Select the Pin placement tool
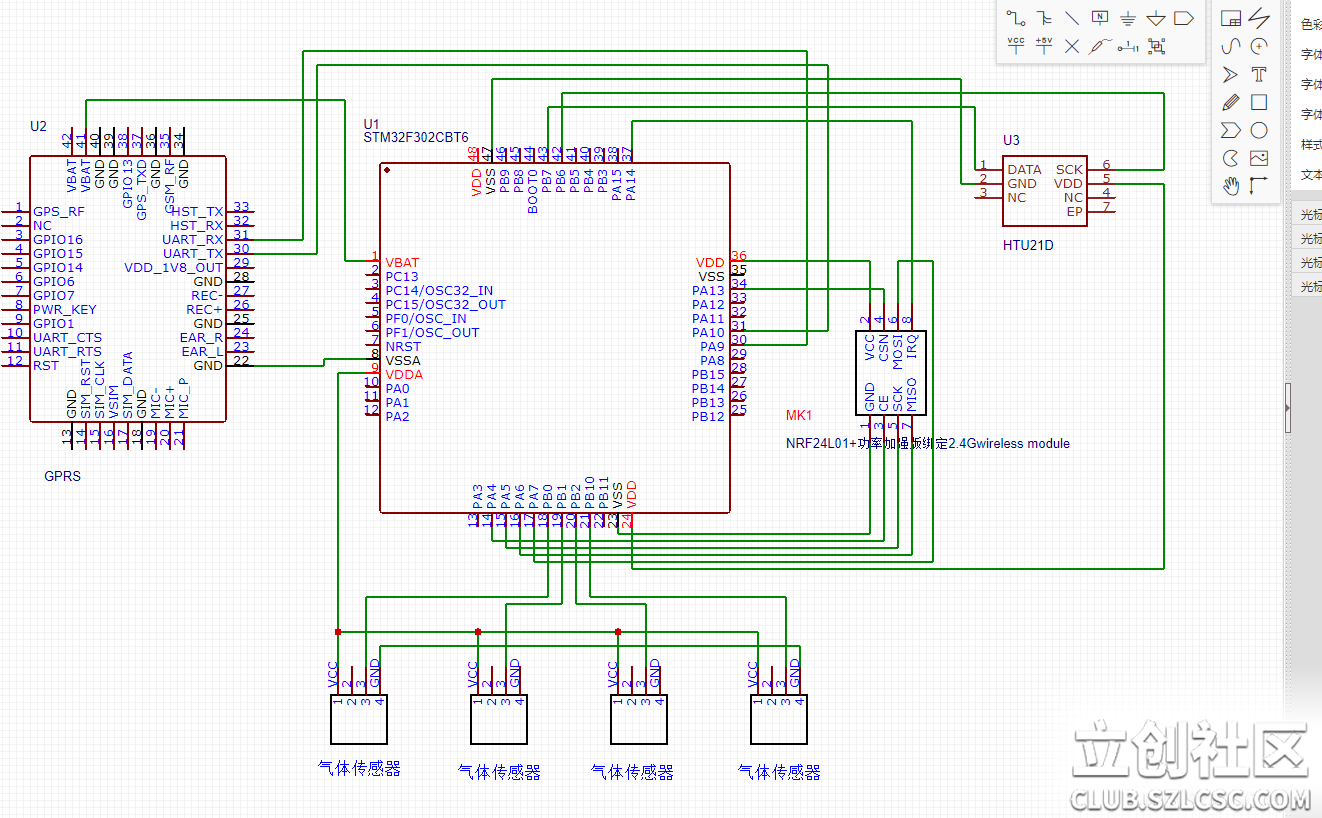The image size is (1322, 818). tap(1128, 46)
